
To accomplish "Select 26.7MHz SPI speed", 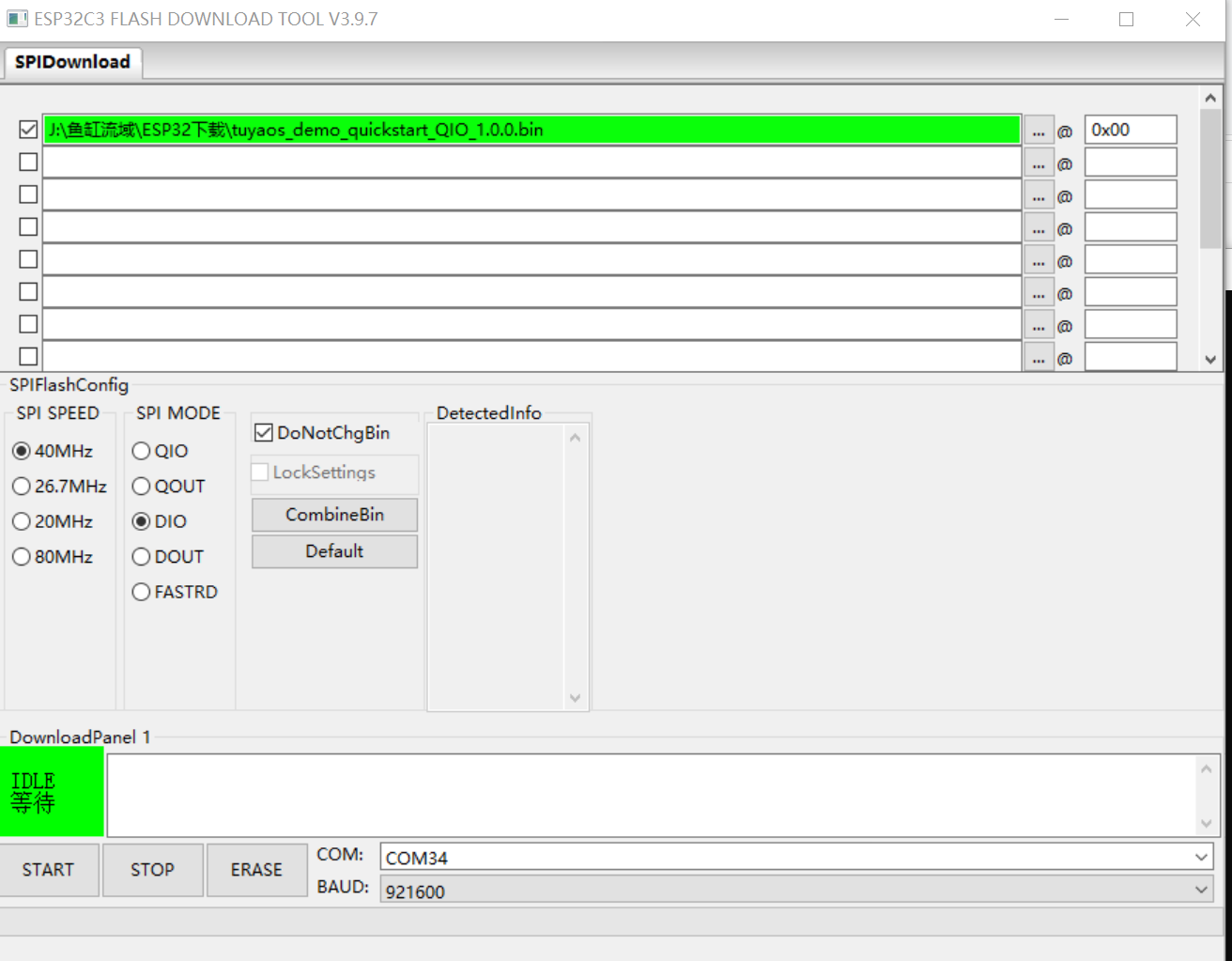I will 59,487.
